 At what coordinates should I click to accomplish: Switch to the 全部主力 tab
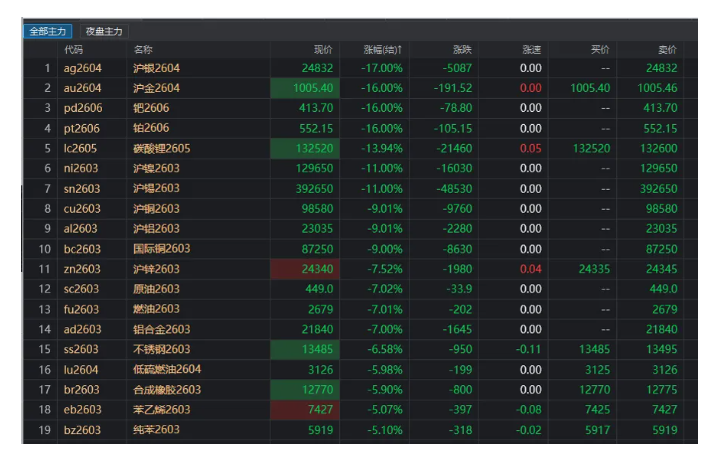[x=48, y=31]
